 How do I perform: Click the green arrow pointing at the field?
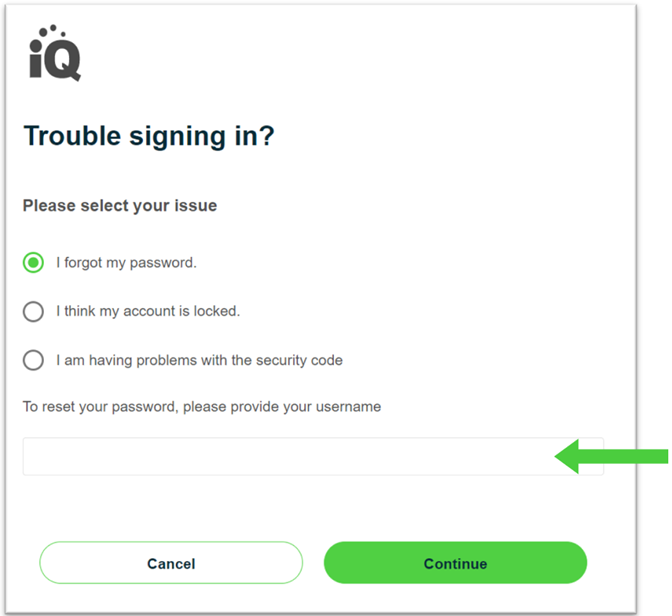(612, 456)
